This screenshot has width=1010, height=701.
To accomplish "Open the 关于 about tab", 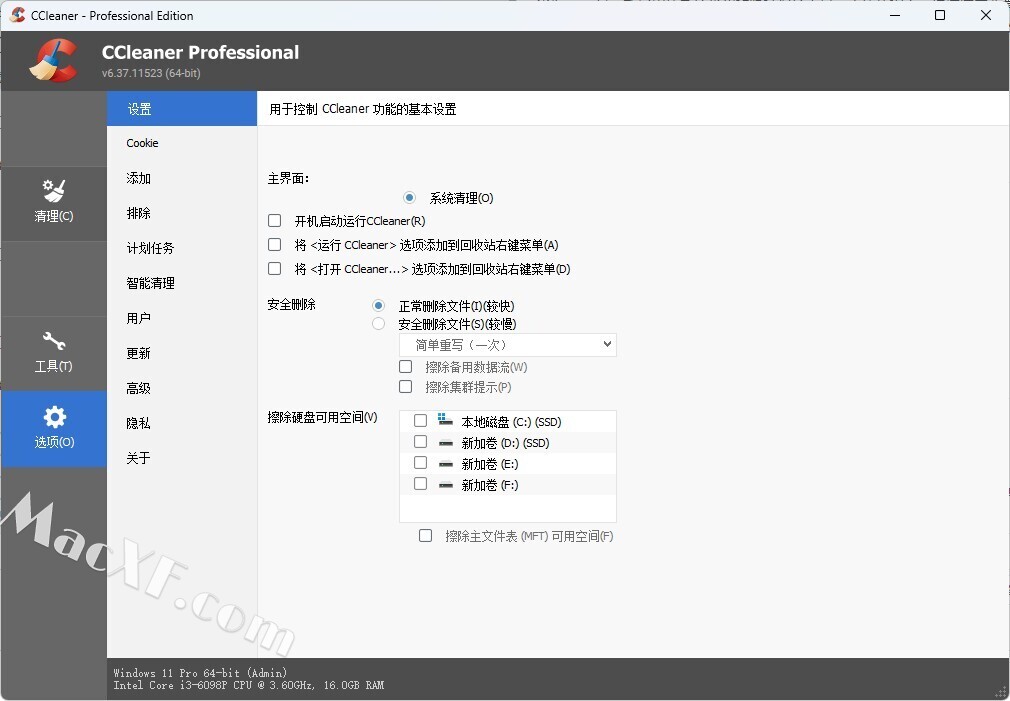I will point(182,458).
